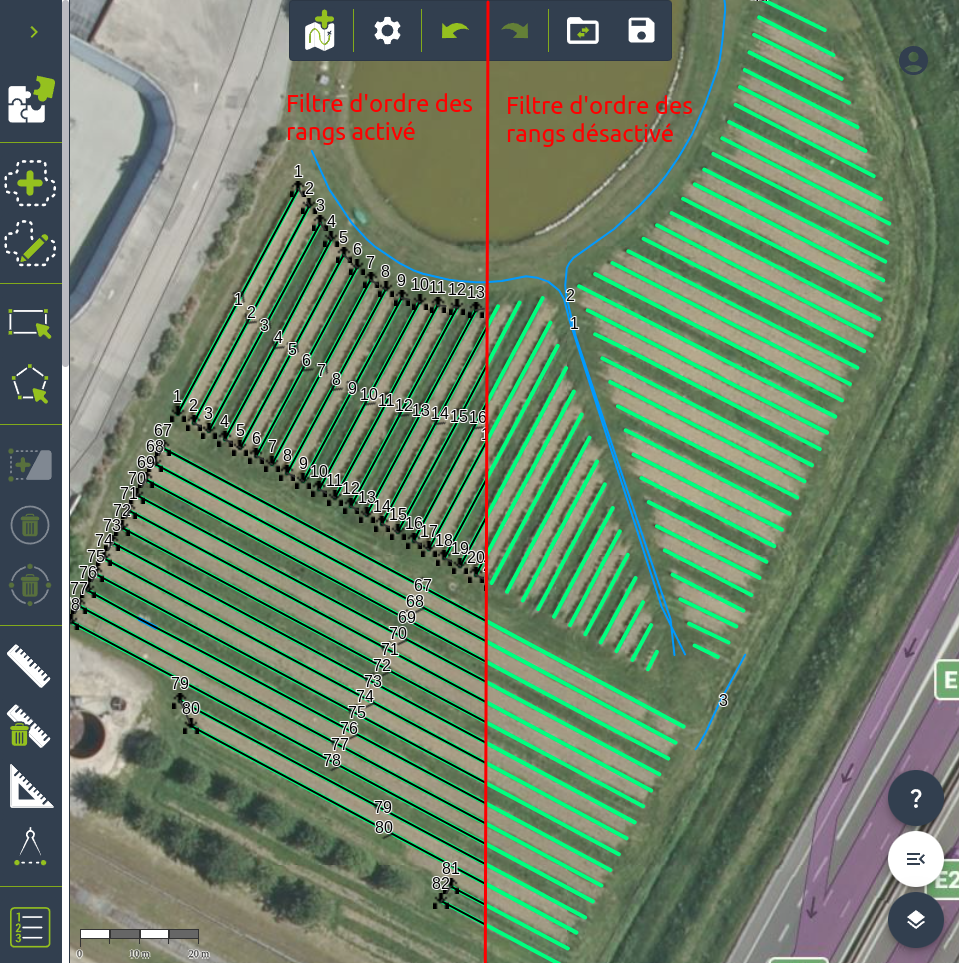The image size is (959, 963).
Task: Select the add new zone tool
Action: [30, 183]
